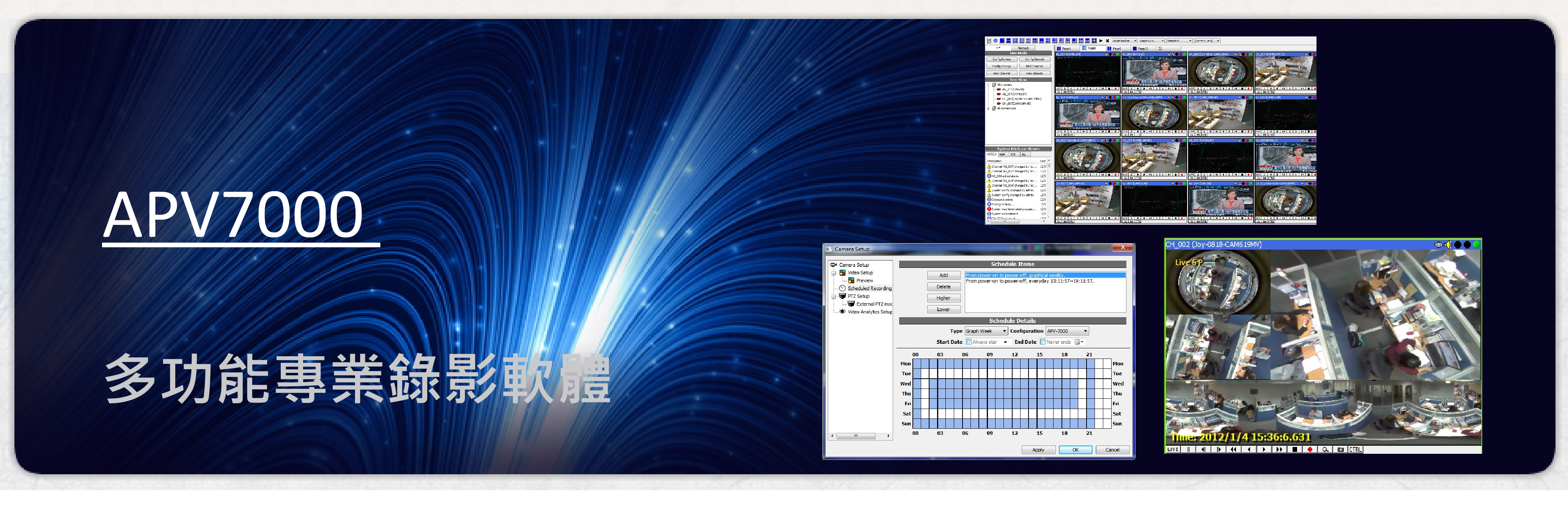Click Delete in Schedule Items
1568x516 pixels.
[944, 286]
